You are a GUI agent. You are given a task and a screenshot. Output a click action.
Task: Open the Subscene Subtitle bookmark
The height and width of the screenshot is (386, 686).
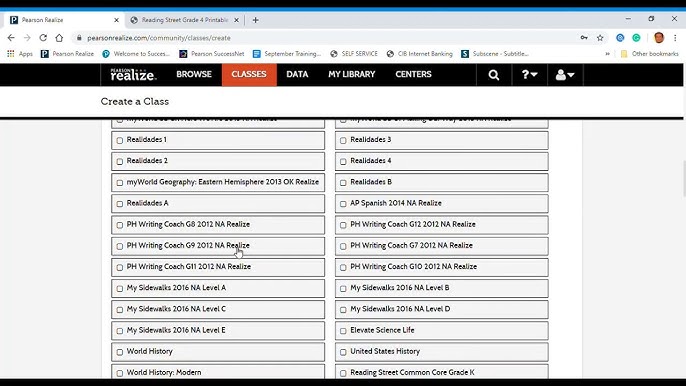(x=495, y=54)
